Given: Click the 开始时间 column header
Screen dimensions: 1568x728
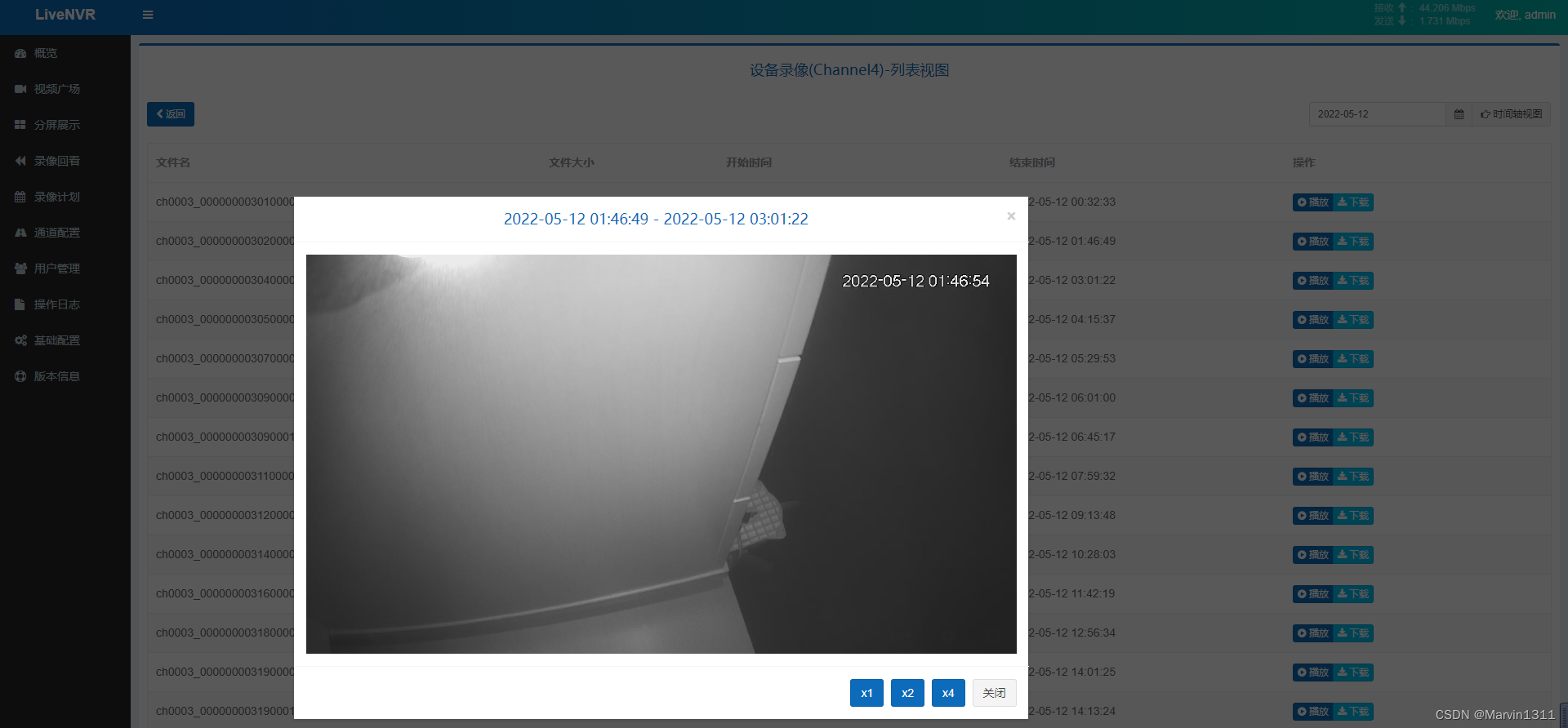Looking at the screenshot, I should [749, 162].
